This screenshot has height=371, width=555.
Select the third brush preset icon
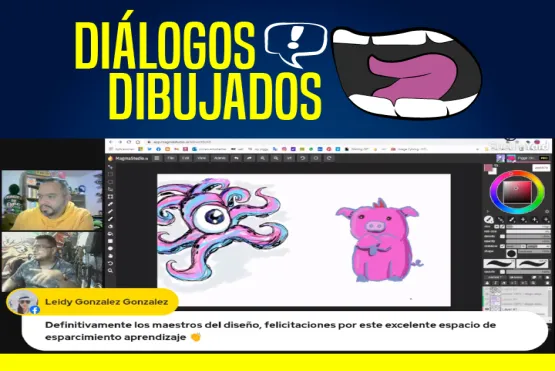pos(512,220)
